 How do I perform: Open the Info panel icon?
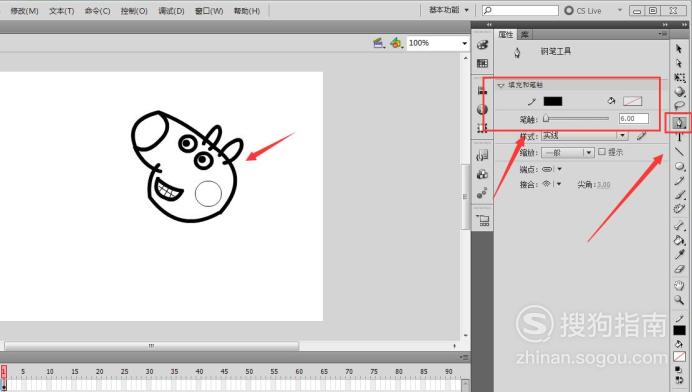[482, 109]
